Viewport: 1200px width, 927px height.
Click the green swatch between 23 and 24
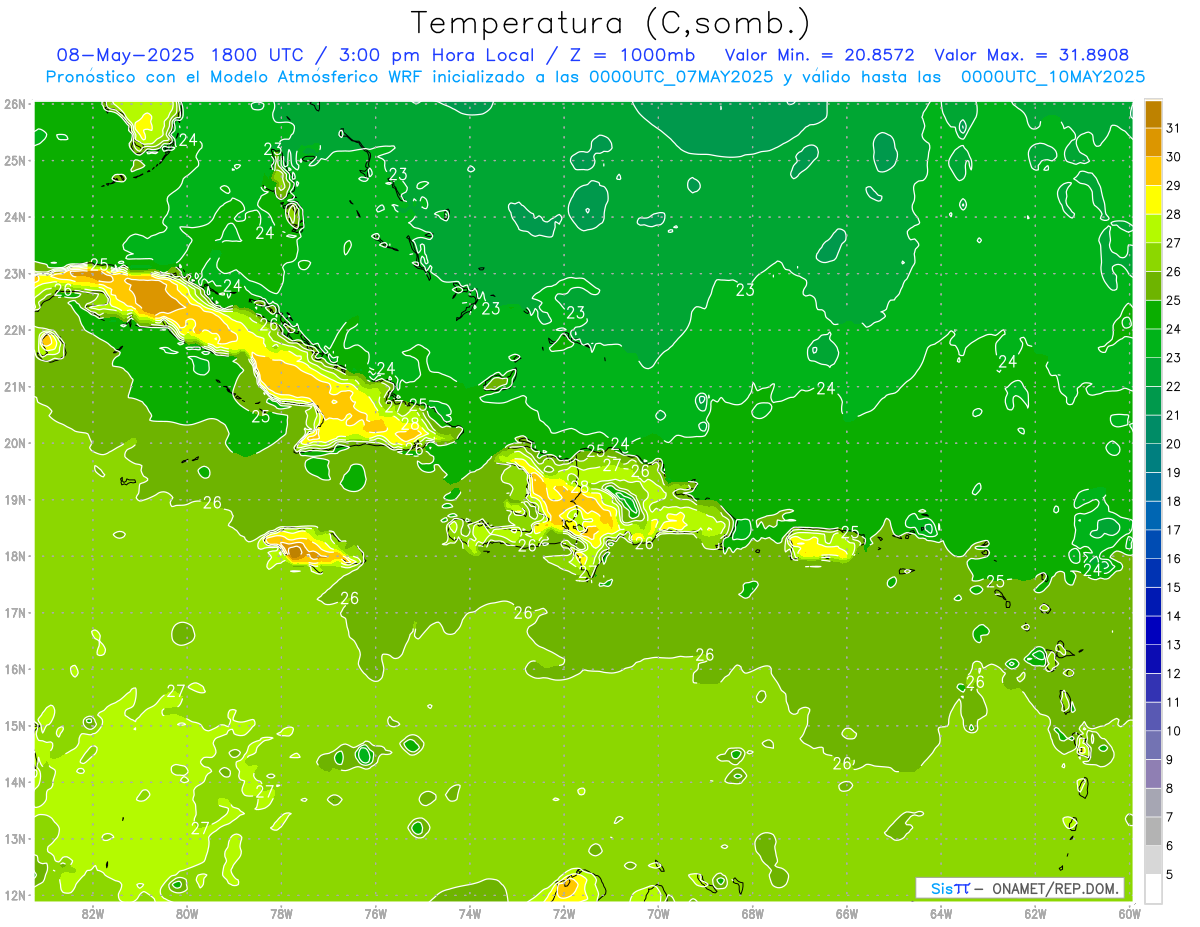pos(1153,343)
